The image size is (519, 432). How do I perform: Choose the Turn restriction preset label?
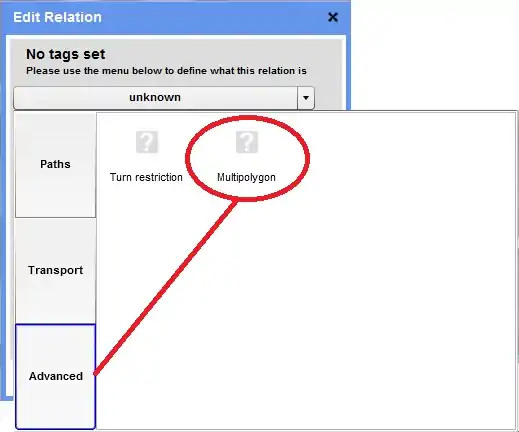[146, 177]
